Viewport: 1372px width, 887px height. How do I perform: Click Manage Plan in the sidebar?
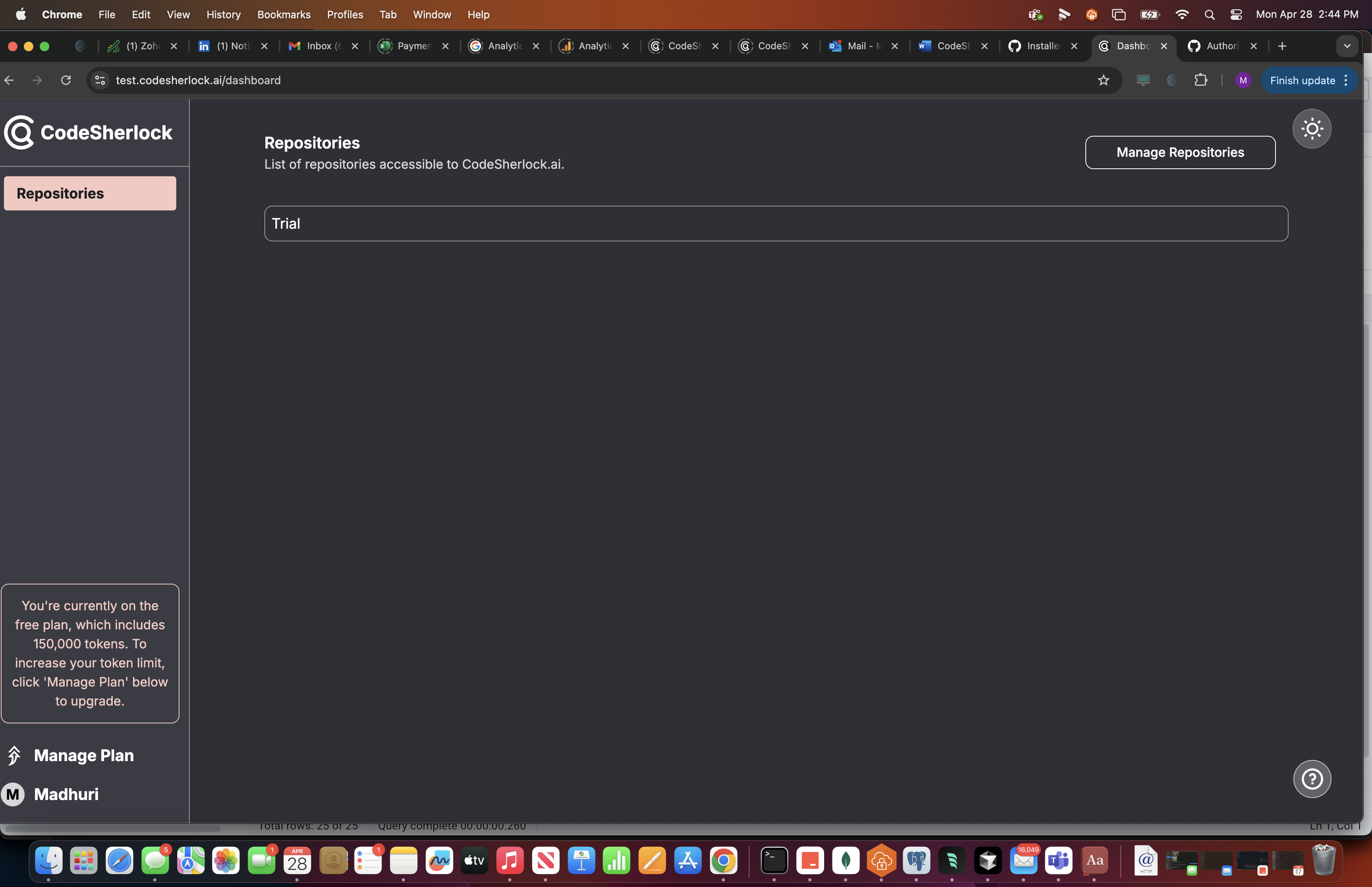pyautogui.click(x=83, y=755)
